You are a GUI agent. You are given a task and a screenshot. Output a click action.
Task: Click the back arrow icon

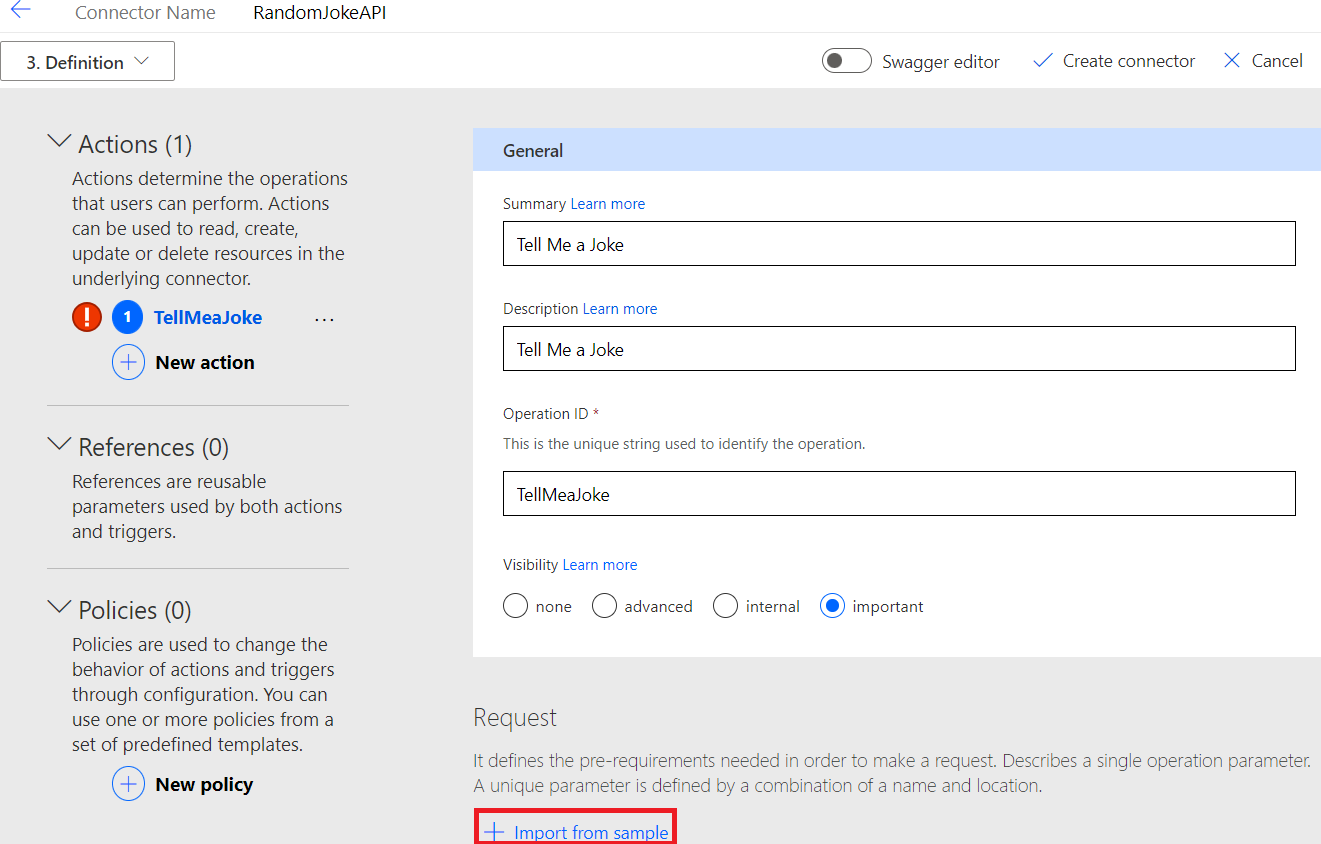21,11
